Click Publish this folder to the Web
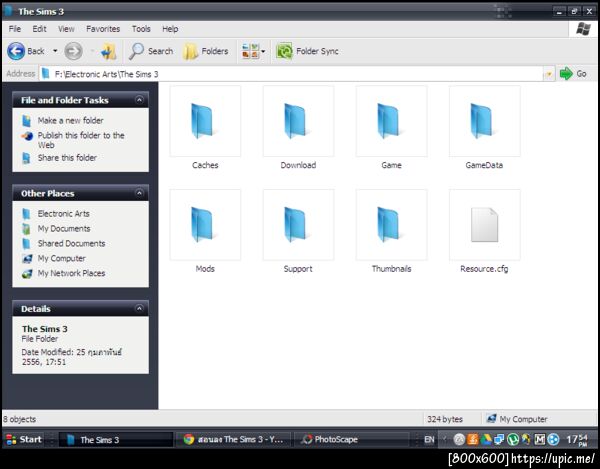This screenshot has height=469, width=600. tap(81, 140)
